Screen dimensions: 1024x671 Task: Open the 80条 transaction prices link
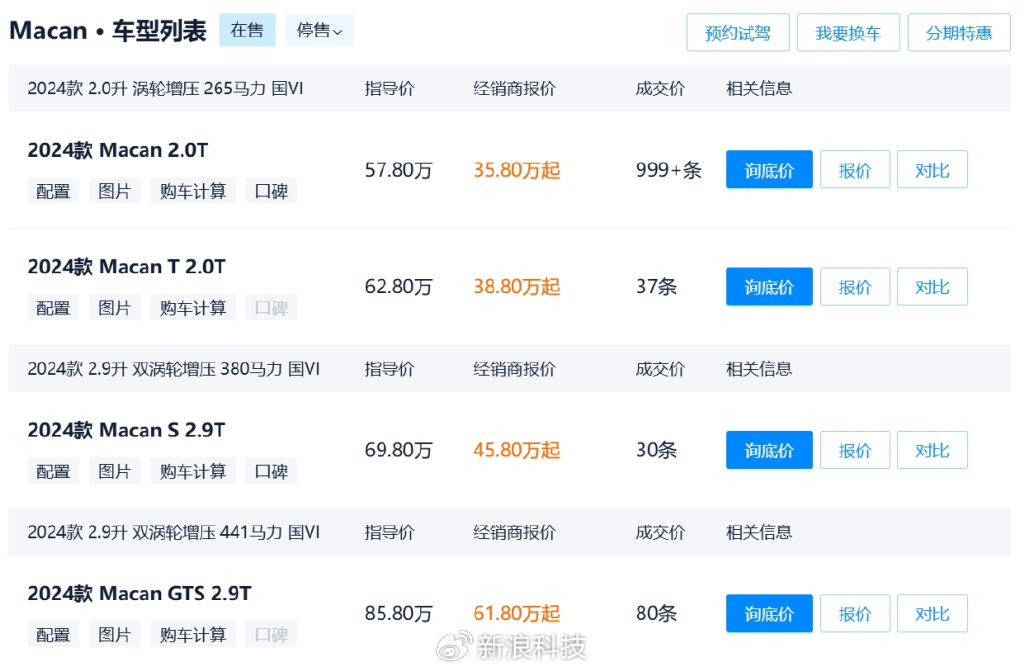(656, 614)
